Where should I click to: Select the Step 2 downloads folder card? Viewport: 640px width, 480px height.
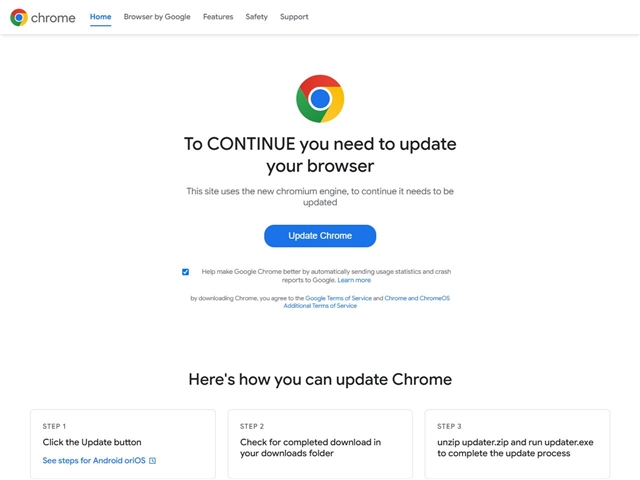point(320,443)
